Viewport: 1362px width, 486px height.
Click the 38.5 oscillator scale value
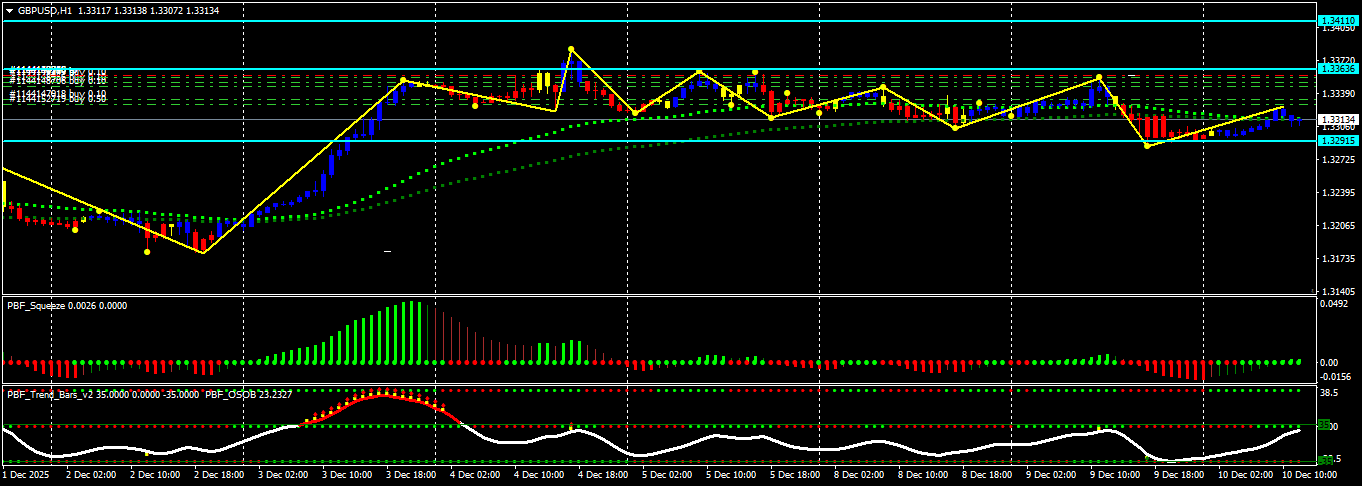click(1330, 394)
